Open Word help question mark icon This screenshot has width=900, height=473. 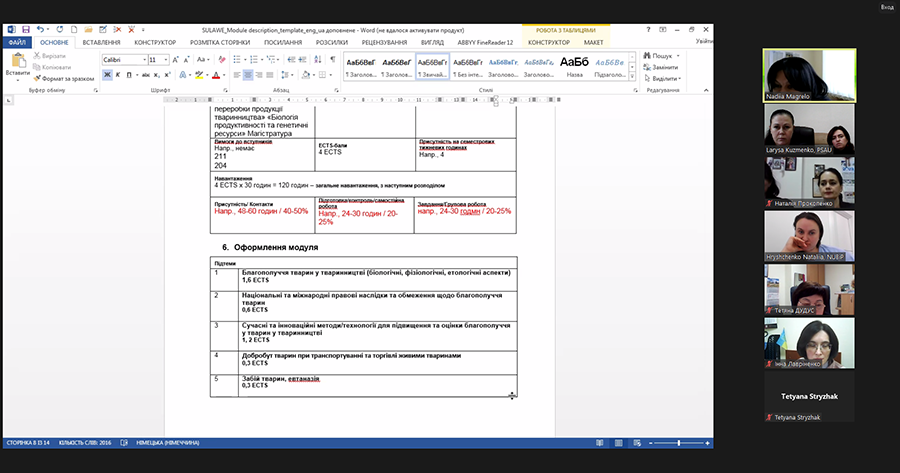point(648,29)
